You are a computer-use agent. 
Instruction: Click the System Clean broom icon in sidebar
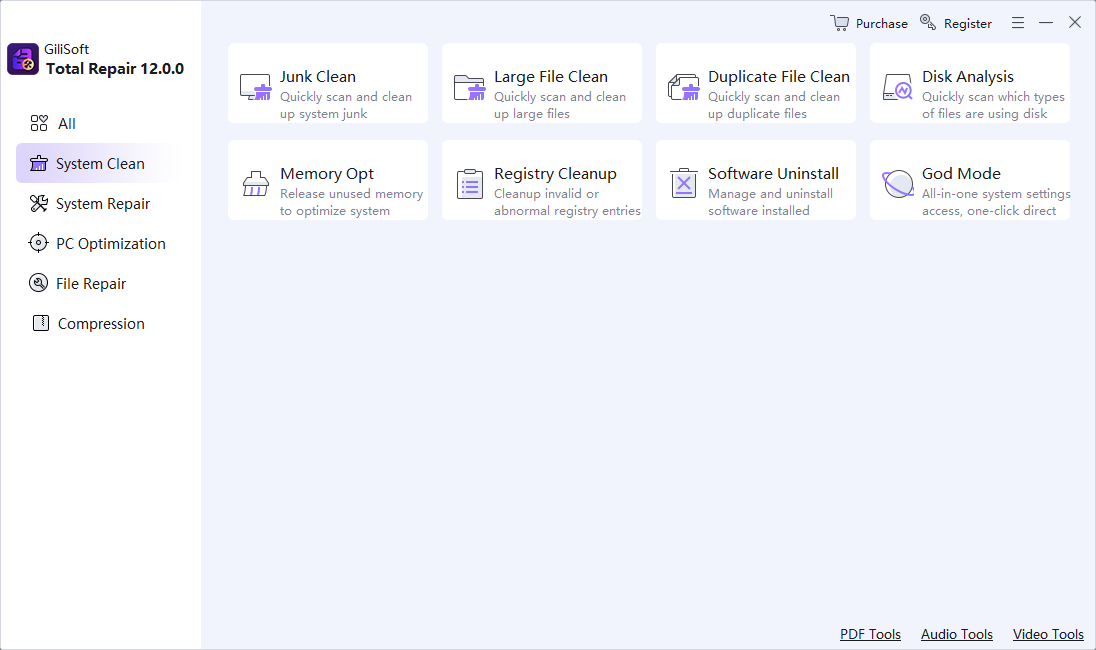point(39,164)
